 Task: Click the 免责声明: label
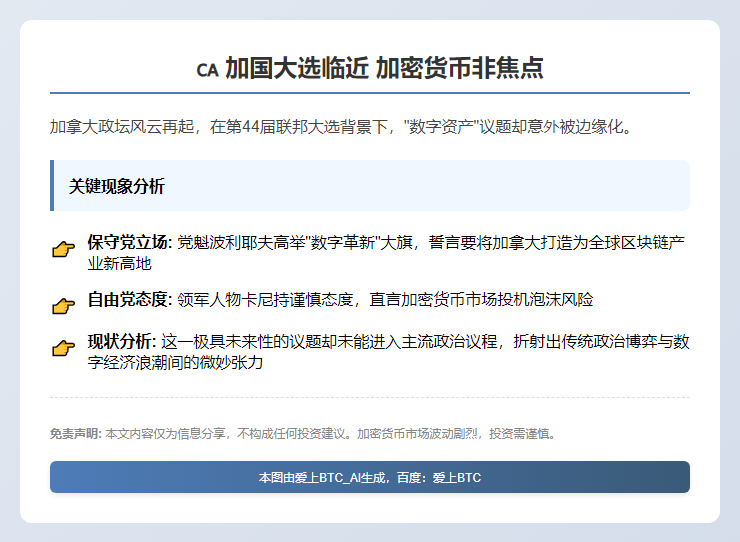[x=76, y=433]
